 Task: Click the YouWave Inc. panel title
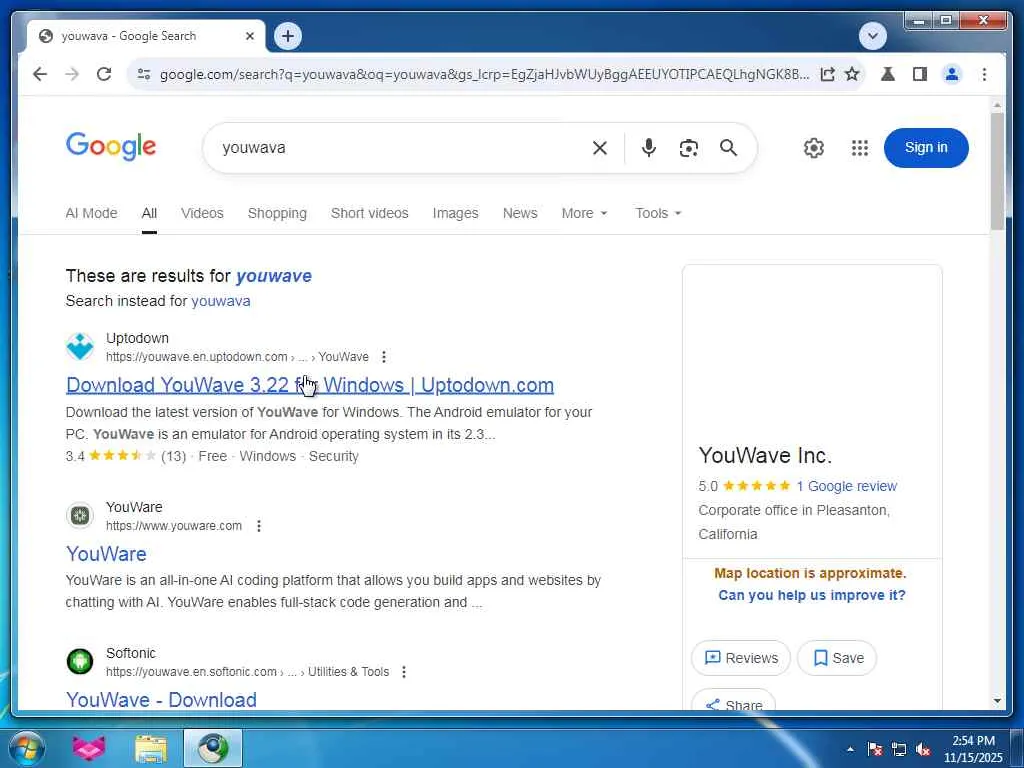coord(765,455)
